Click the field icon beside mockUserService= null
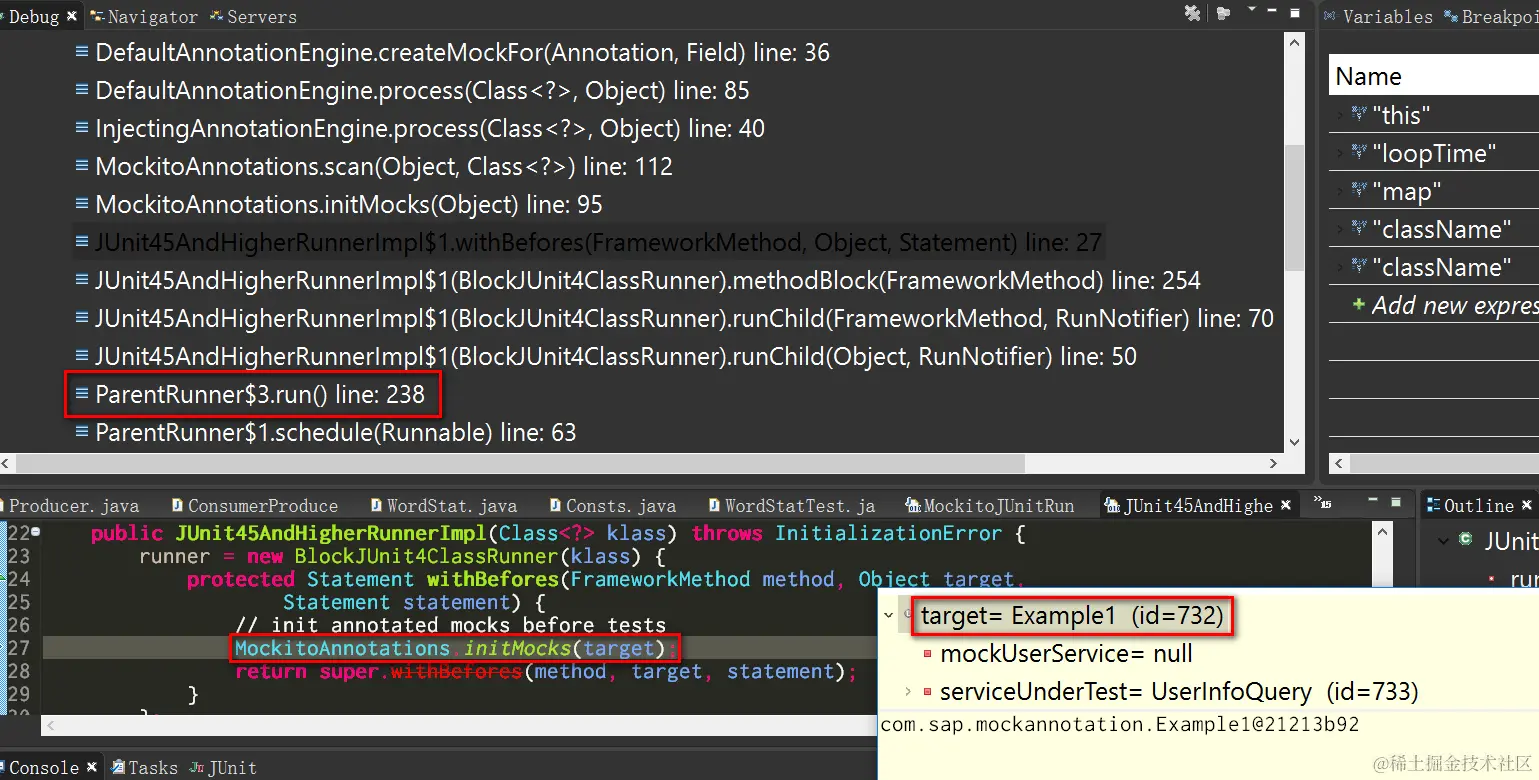Image resolution: width=1539 pixels, height=780 pixels. [928, 654]
